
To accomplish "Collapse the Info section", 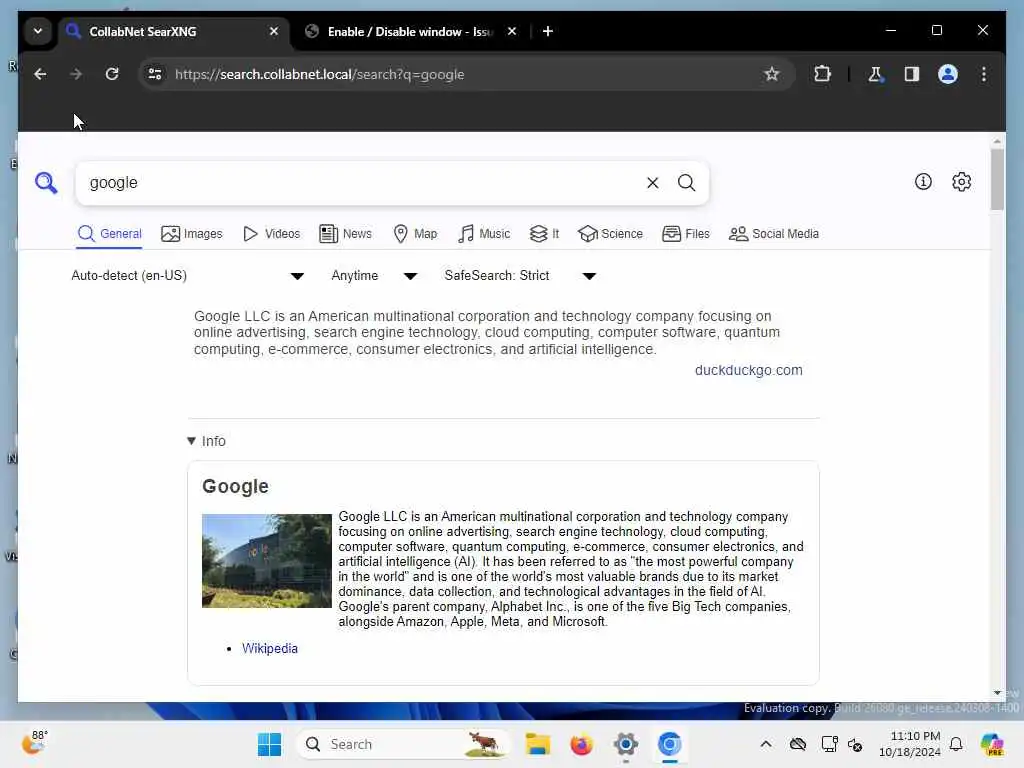I will coord(206,441).
